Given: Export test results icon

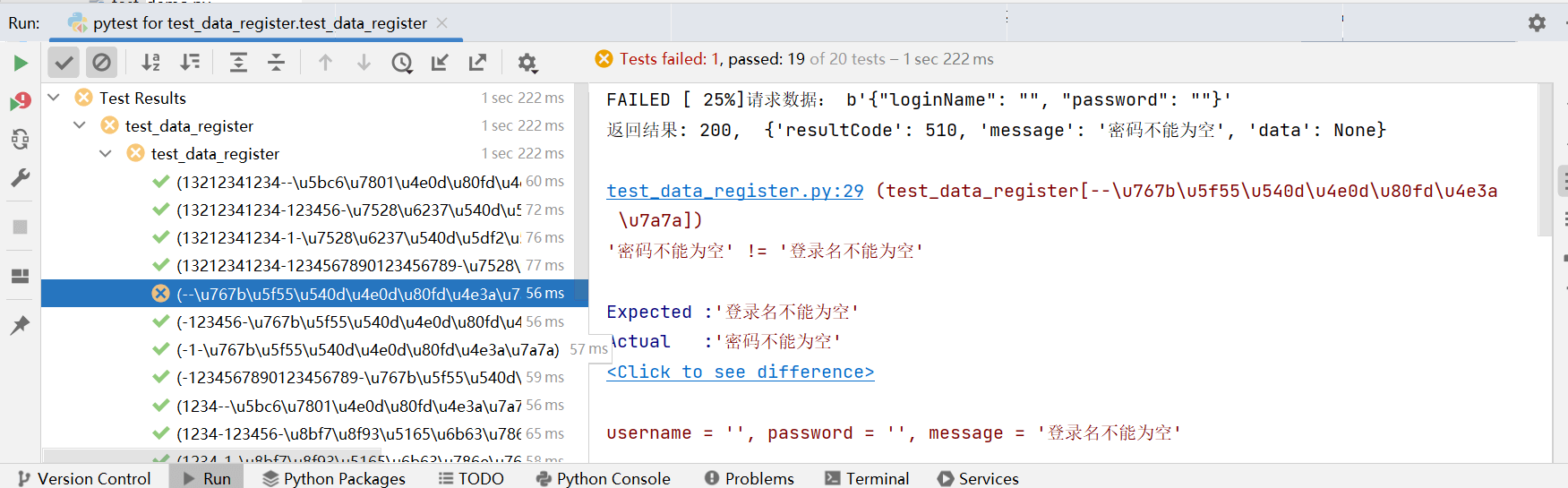Looking at the screenshot, I should pyautogui.click(x=477, y=63).
